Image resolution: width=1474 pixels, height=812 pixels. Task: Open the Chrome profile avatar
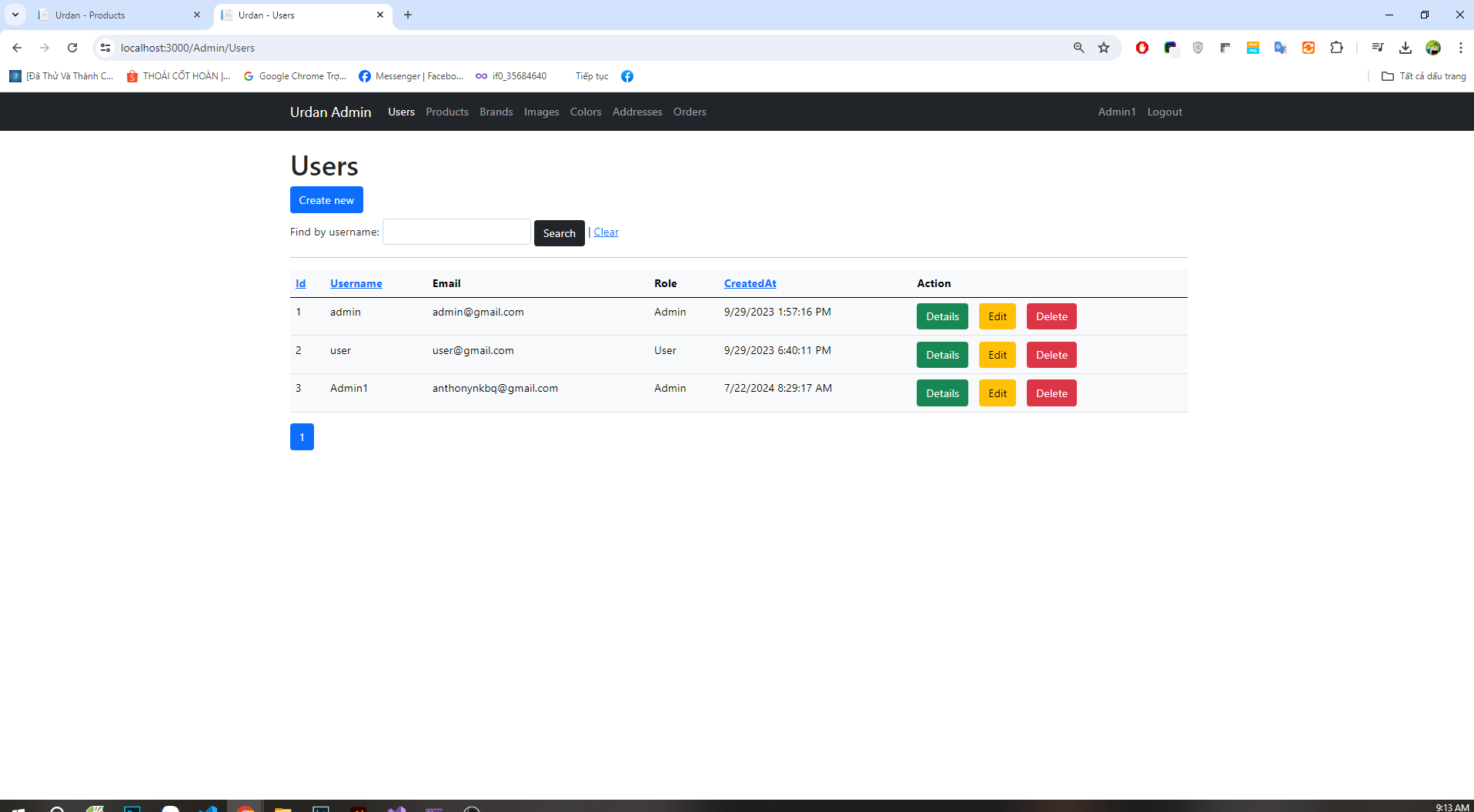click(1433, 48)
